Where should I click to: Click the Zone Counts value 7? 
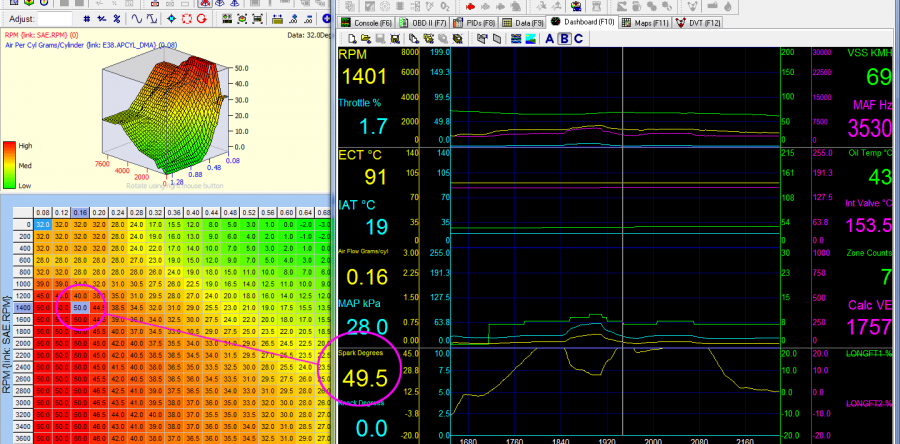tap(887, 277)
